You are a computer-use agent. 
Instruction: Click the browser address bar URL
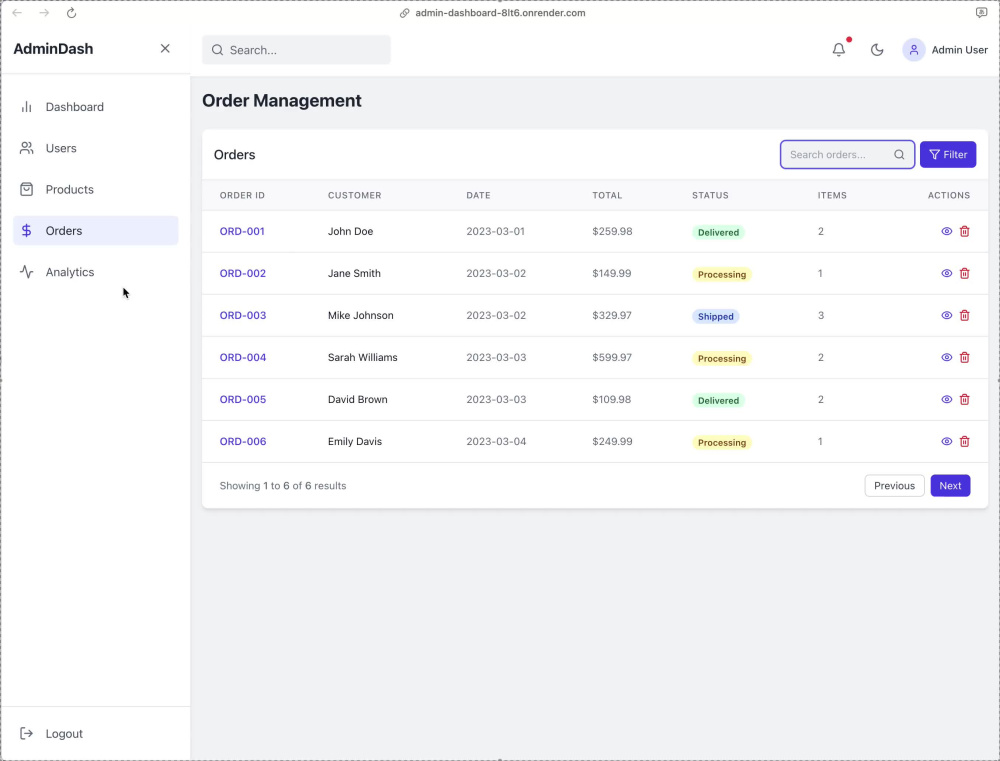coord(500,13)
